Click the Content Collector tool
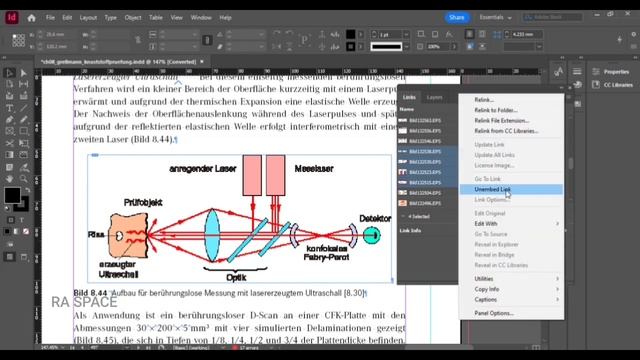The height and width of the screenshot is (360, 640). pos(9,96)
